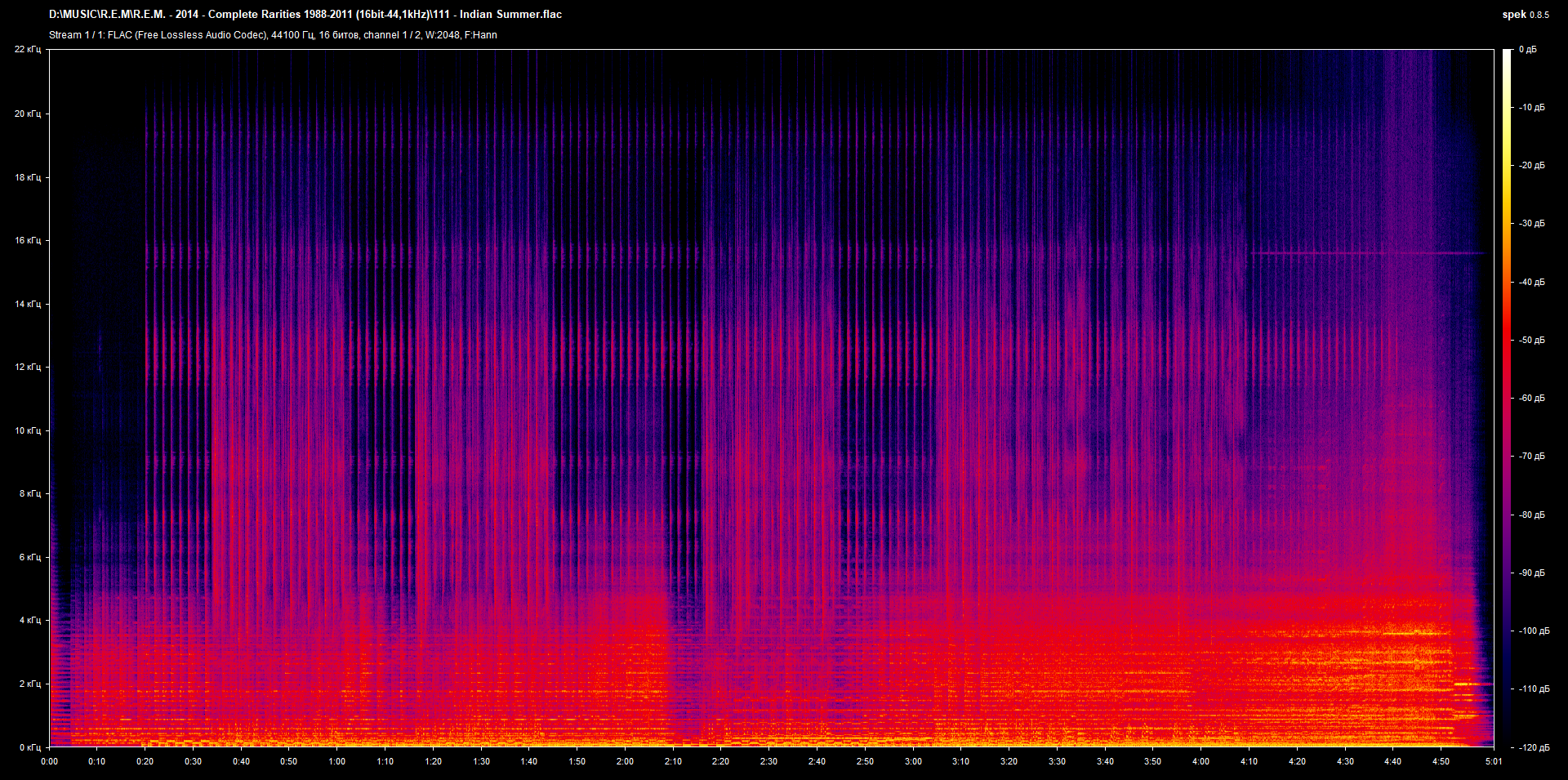The width and height of the screenshot is (1568, 780).
Task: Click the 10 кГц frequency axis label
Action: pyautogui.click(x=28, y=430)
